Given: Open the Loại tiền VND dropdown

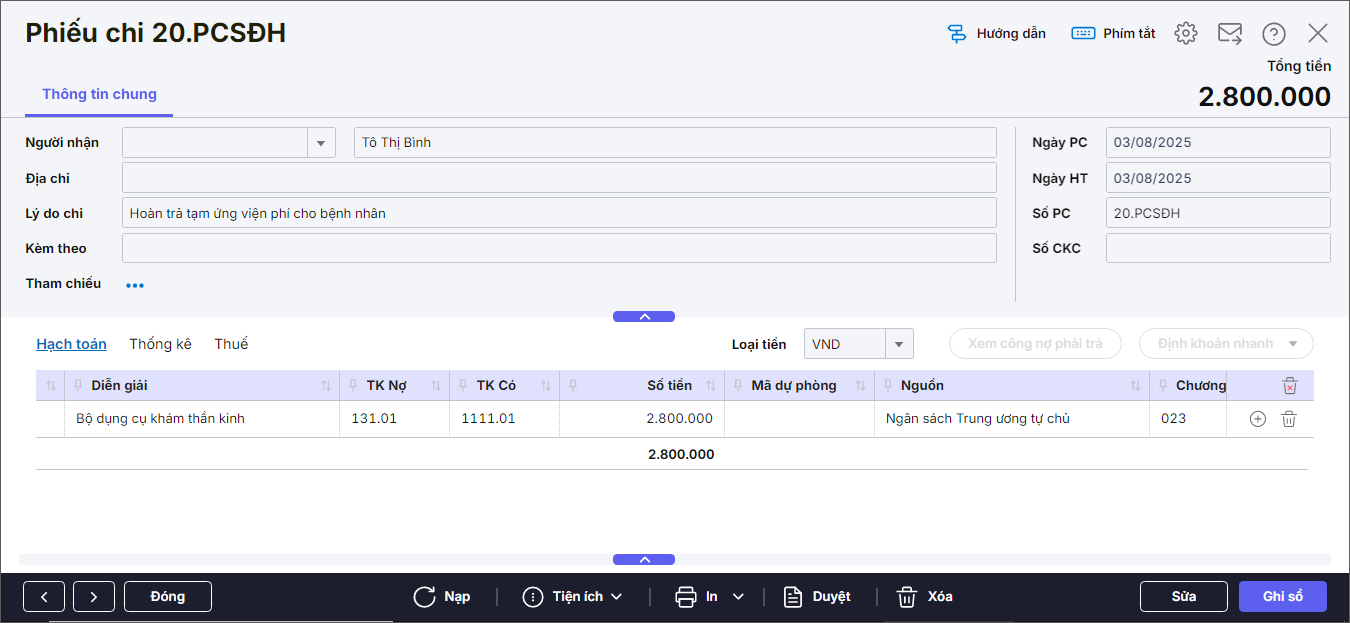Looking at the screenshot, I should tap(899, 344).
